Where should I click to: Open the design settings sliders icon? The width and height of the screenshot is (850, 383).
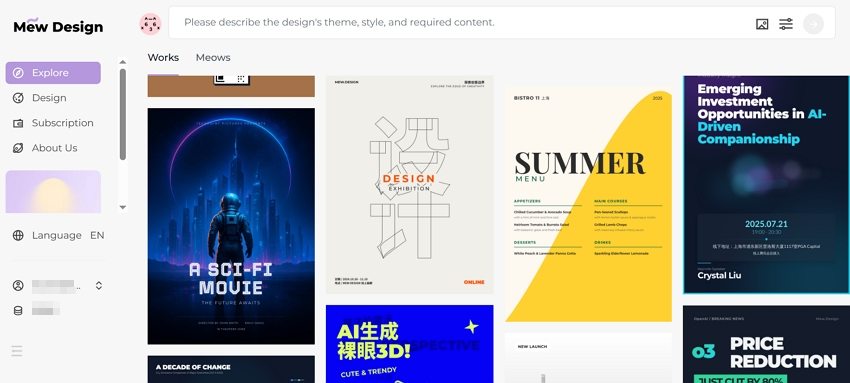pyautogui.click(x=786, y=24)
